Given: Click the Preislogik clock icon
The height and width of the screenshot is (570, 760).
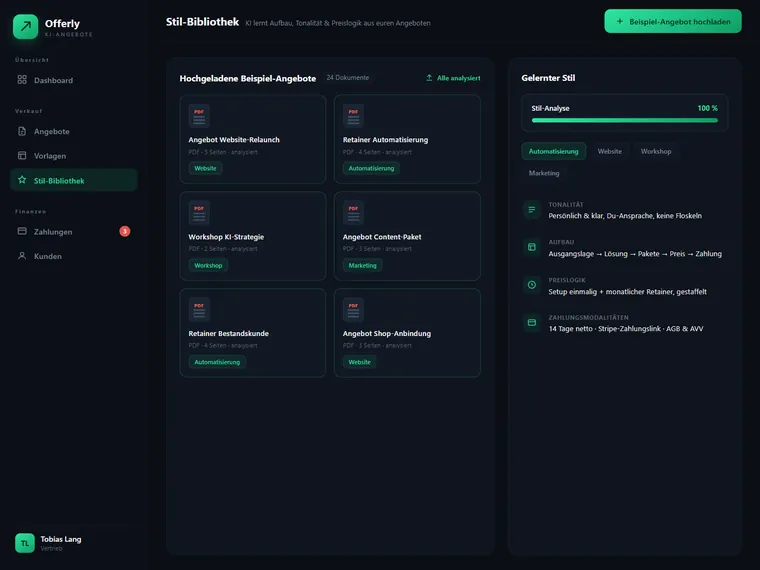Looking at the screenshot, I should point(532,285).
